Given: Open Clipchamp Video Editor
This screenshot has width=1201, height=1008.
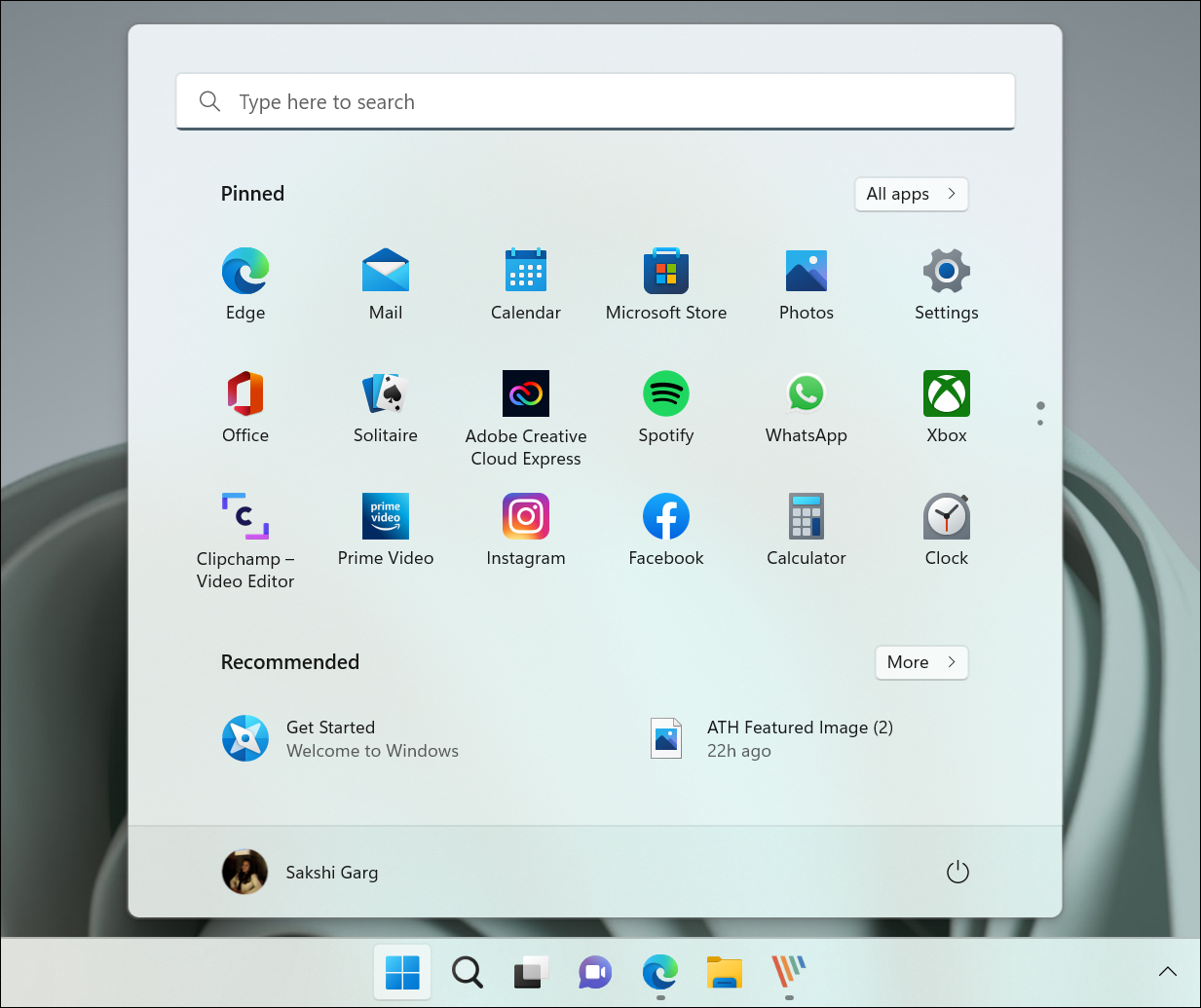Looking at the screenshot, I should [x=245, y=541].
